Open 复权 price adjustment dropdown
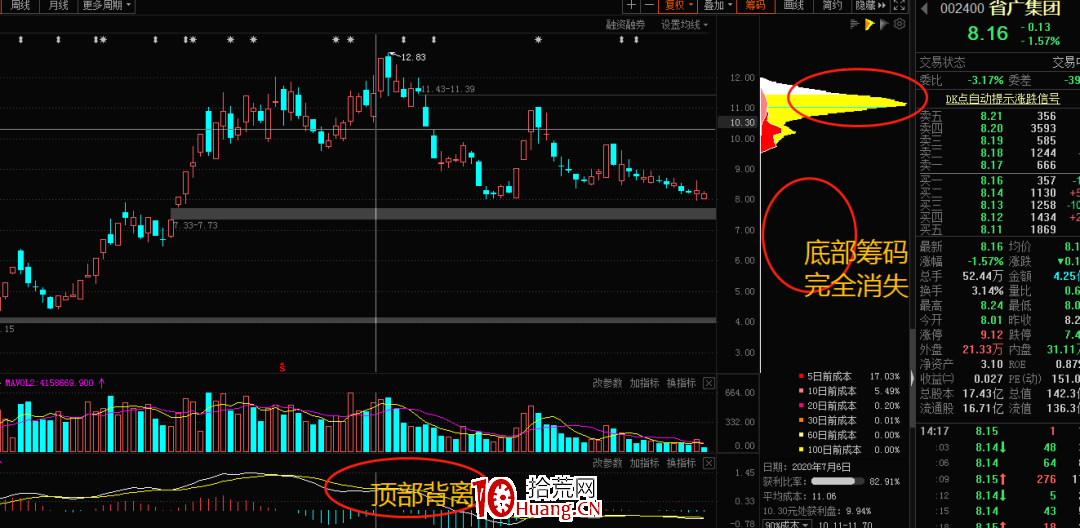Screen dimensions: 1080x528 [x=676, y=6]
